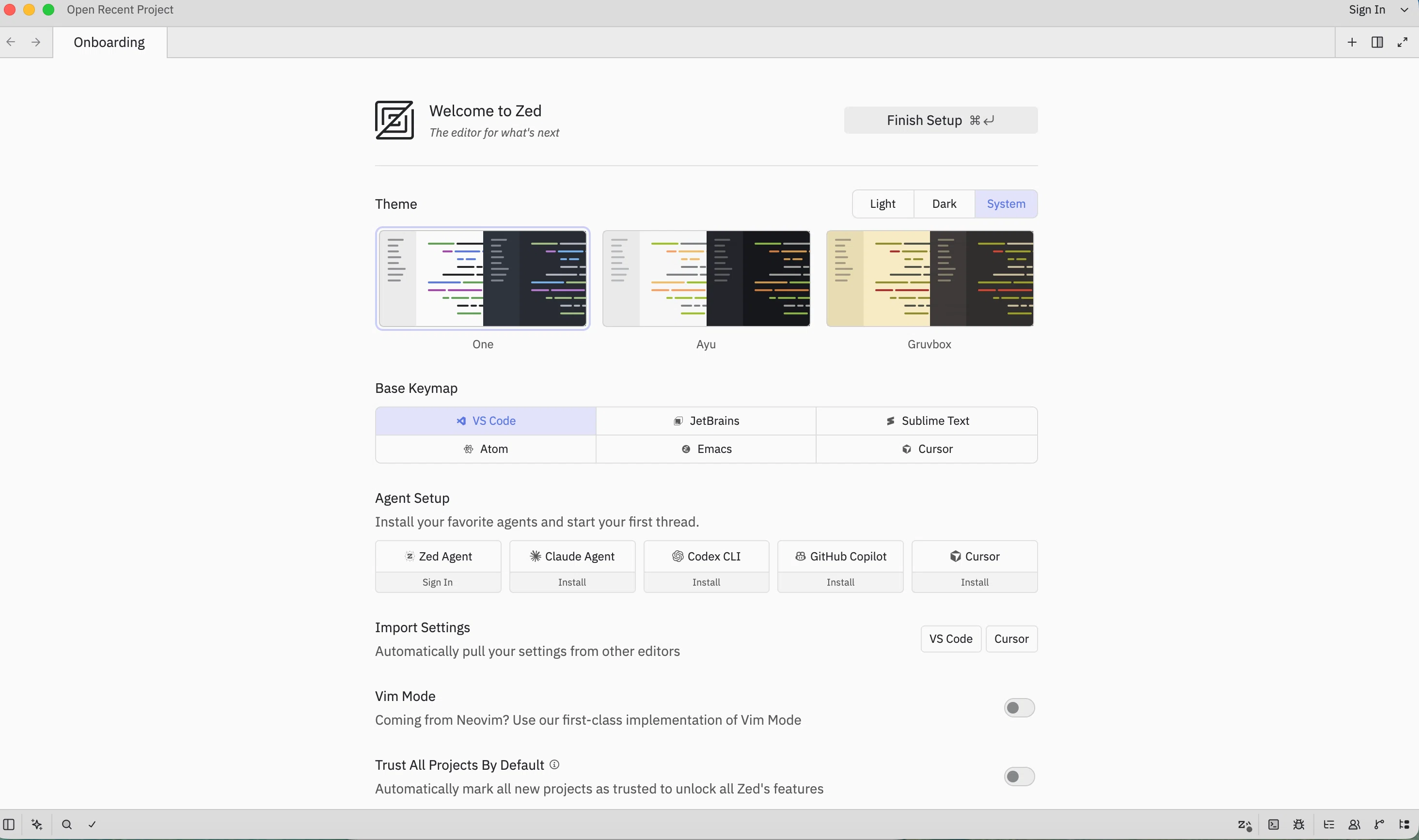Select the Atom base keymap
This screenshot has width=1419, height=840.
(x=485, y=449)
